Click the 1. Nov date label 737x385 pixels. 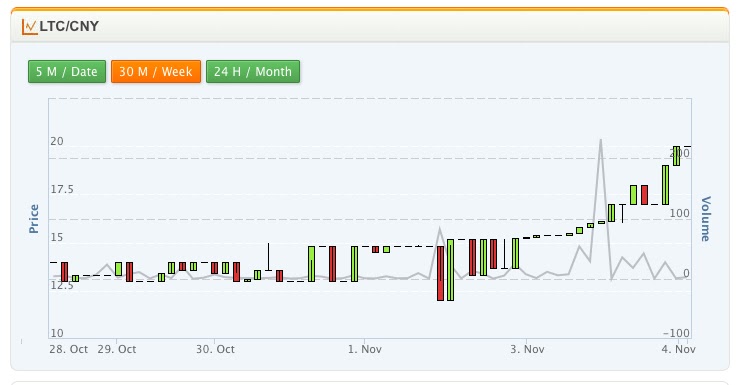click(365, 349)
